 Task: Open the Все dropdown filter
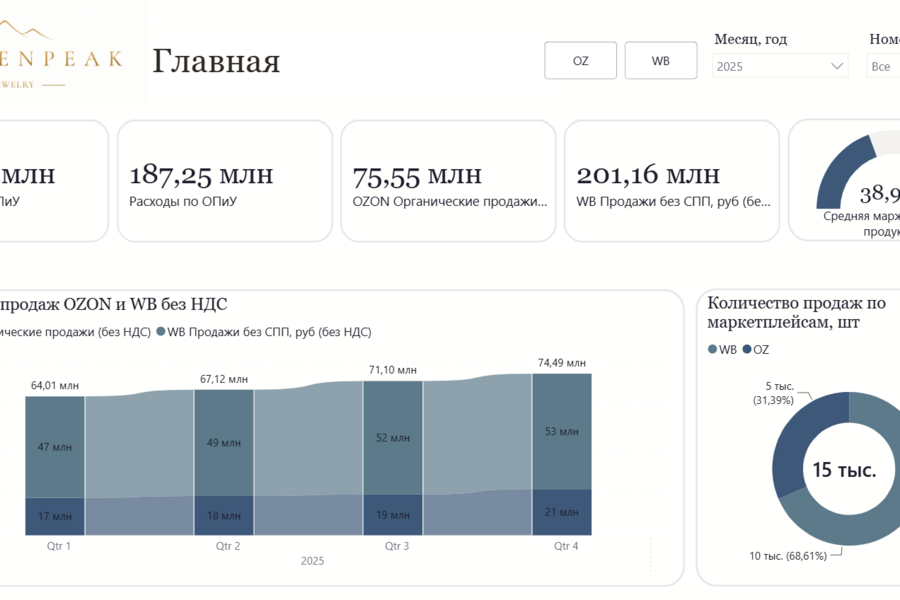point(883,66)
